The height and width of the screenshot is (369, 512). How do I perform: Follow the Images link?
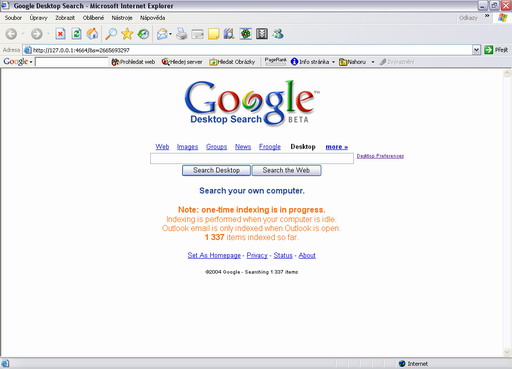pos(187,147)
